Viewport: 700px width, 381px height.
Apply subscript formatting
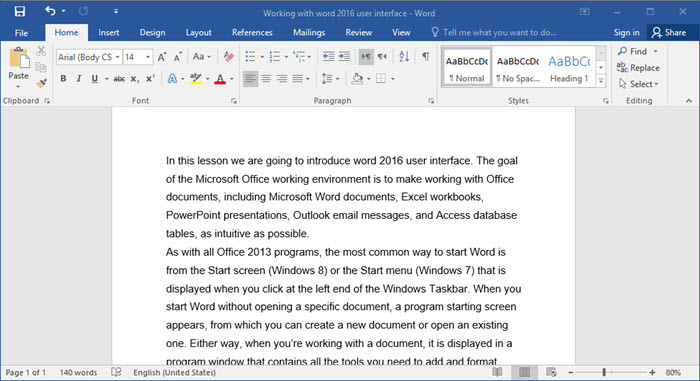tap(135, 79)
